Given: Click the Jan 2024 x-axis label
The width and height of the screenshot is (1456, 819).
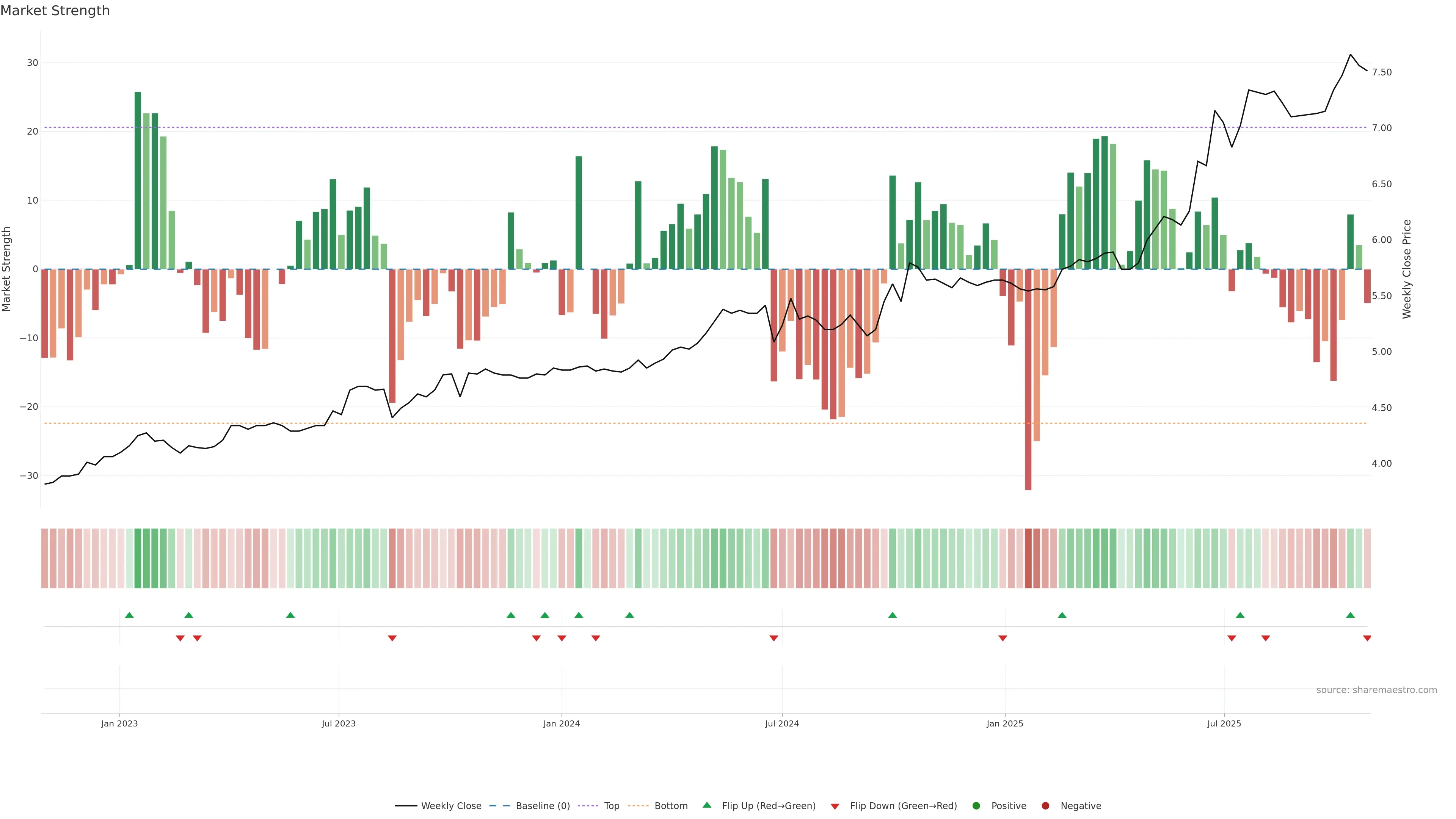Looking at the screenshot, I should point(561,723).
